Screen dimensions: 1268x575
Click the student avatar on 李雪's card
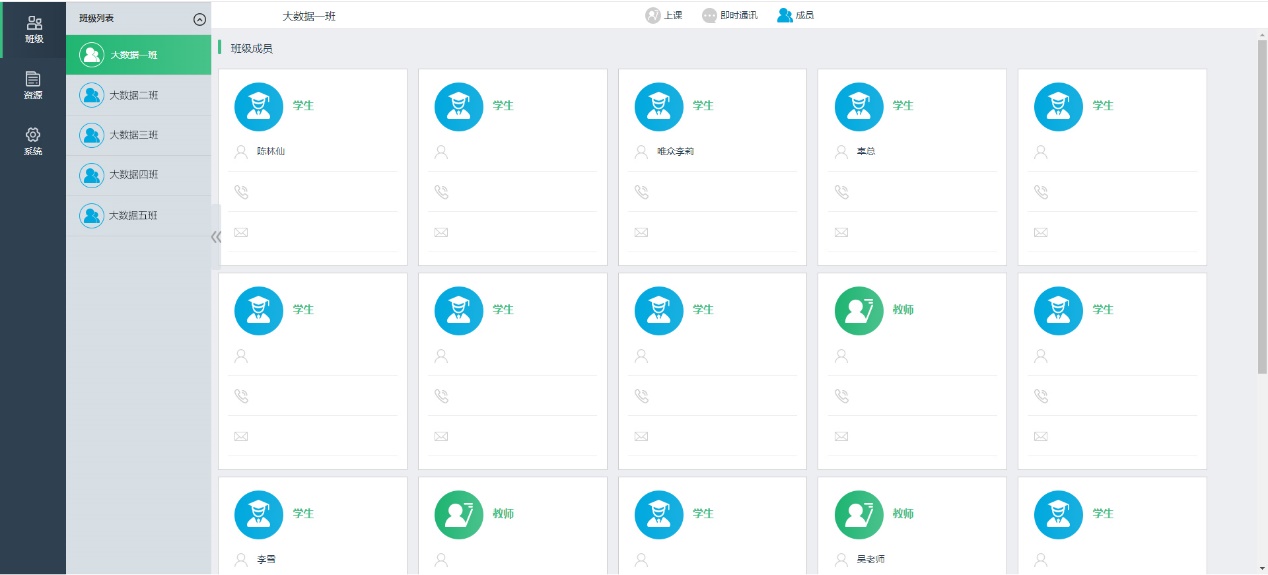(259, 514)
